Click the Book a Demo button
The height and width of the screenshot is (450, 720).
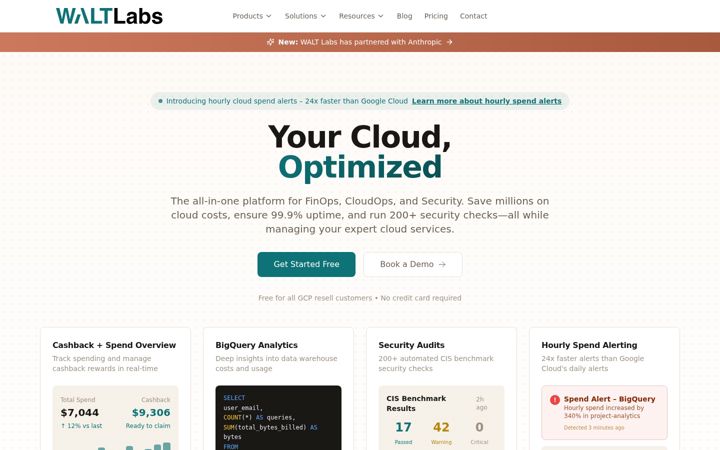412,264
